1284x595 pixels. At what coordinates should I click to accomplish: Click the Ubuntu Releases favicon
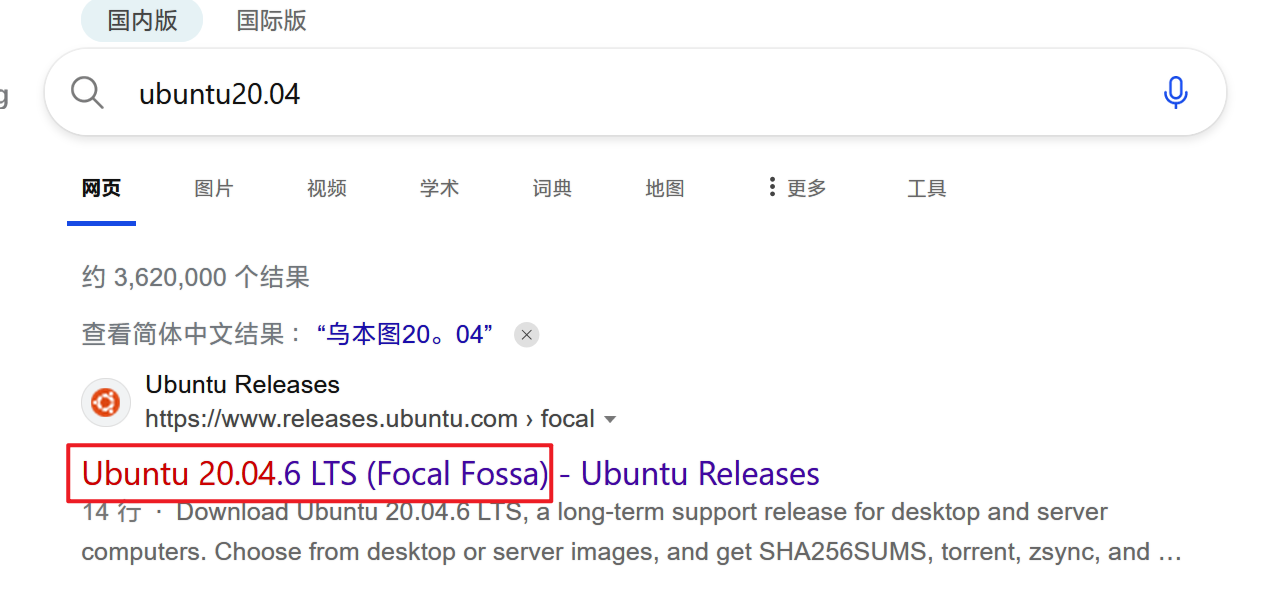coord(105,402)
